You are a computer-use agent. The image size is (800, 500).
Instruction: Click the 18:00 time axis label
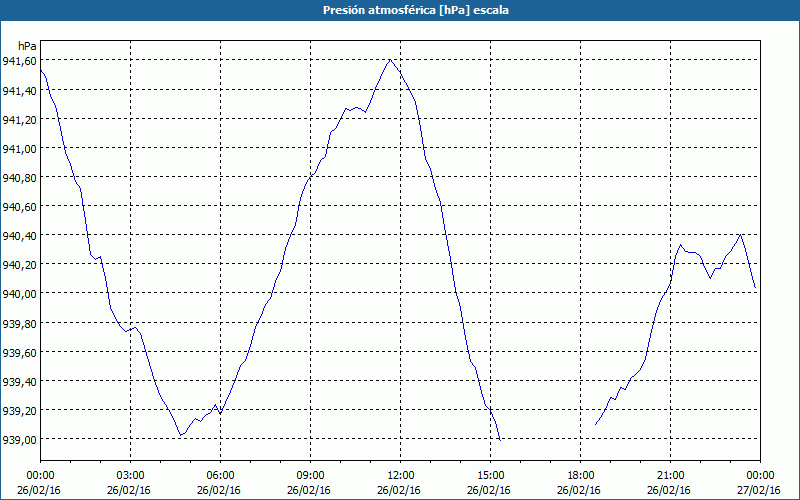[x=581, y=476]
